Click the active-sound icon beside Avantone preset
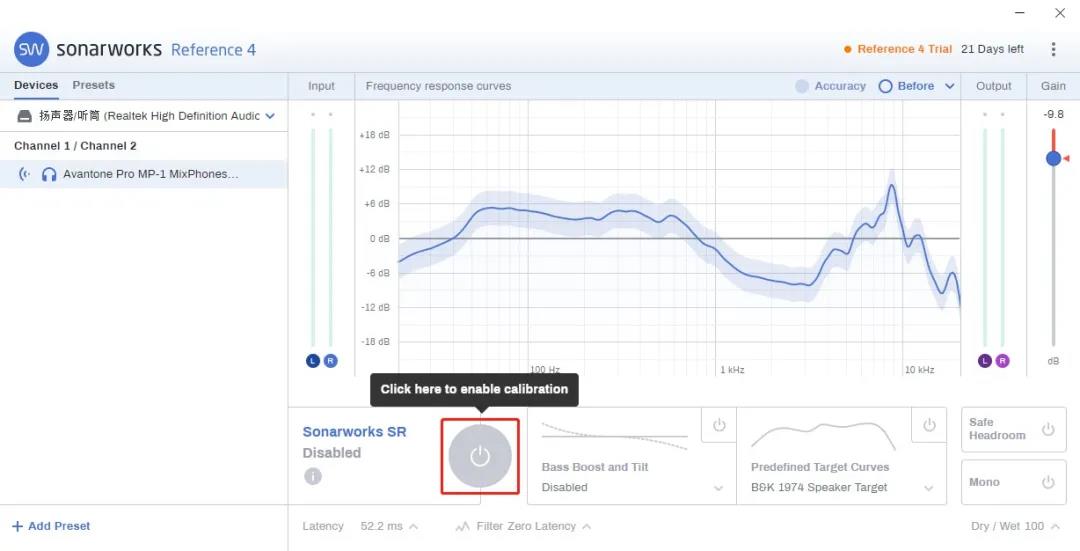The height and width of the screenshot is (551, 1080). click(x=25, y=174)
